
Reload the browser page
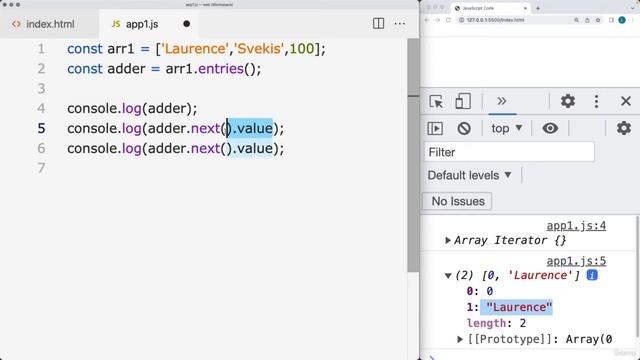[448, 20]
